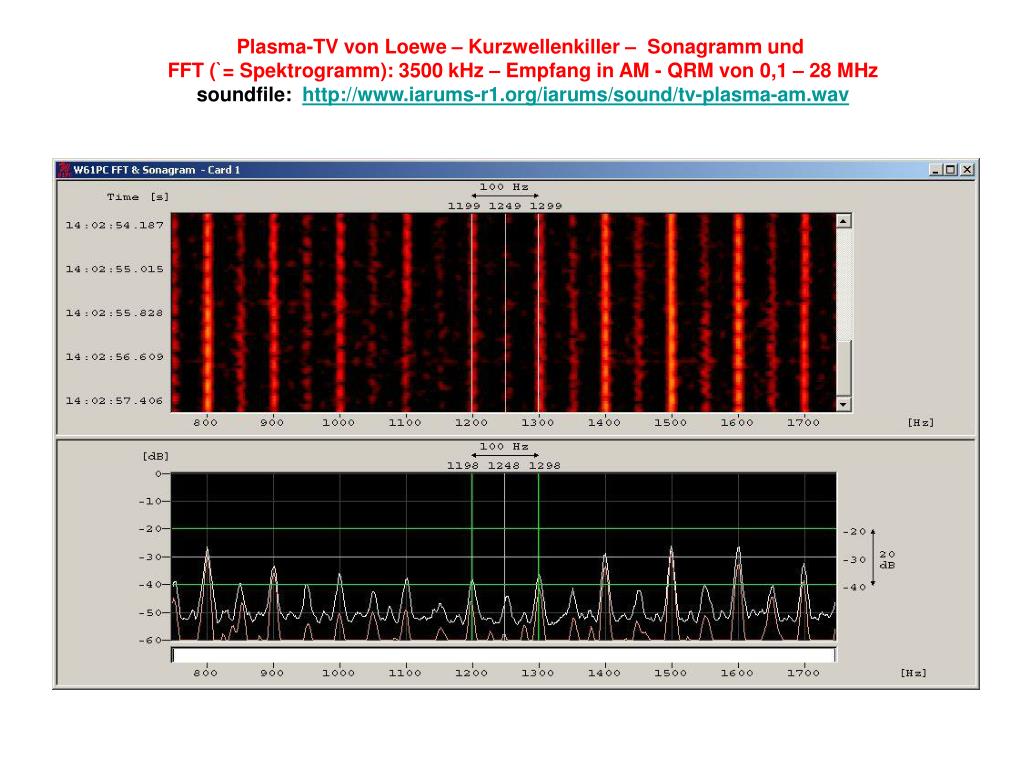Viewport: 1024px width, 768px height.
Task: Maximize the W61PC FFT & Sonagram window
Action: 951,170
